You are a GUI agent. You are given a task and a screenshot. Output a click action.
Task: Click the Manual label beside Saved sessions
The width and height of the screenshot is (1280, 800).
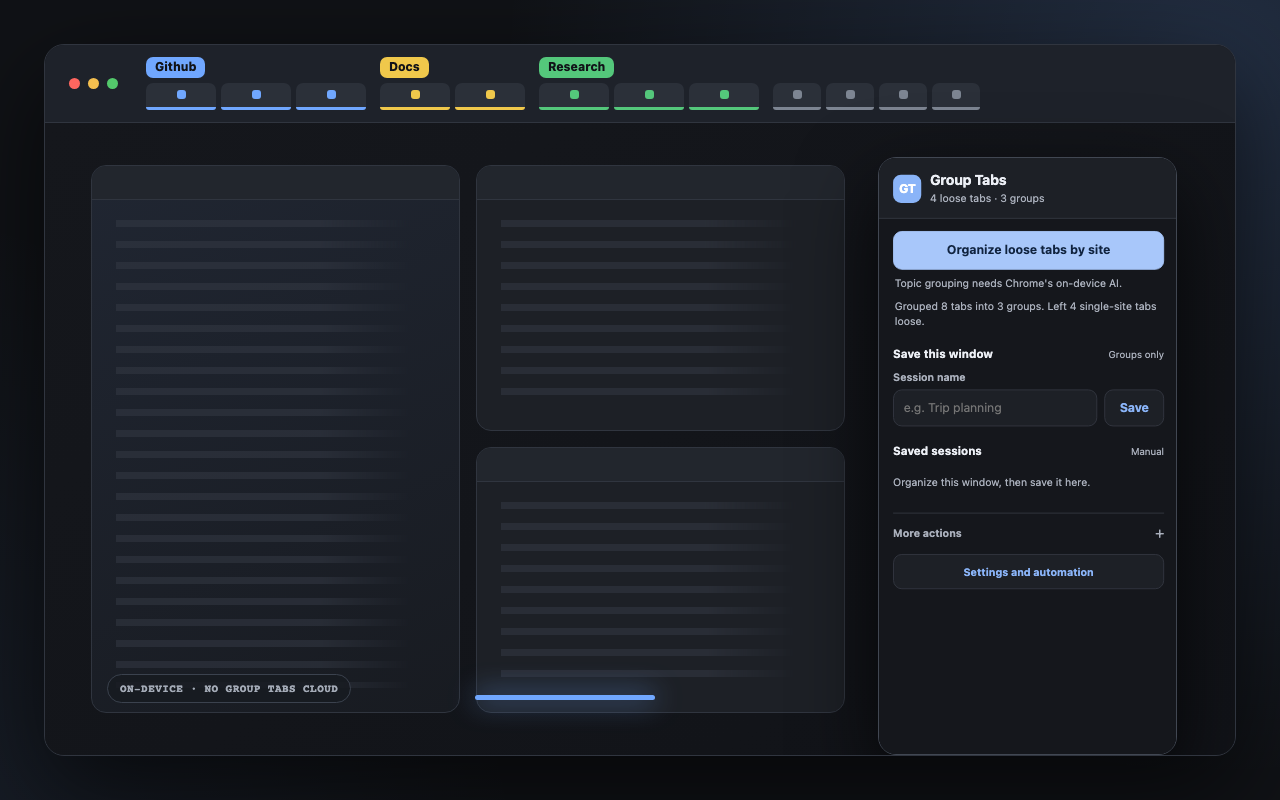coord(1147,452)
